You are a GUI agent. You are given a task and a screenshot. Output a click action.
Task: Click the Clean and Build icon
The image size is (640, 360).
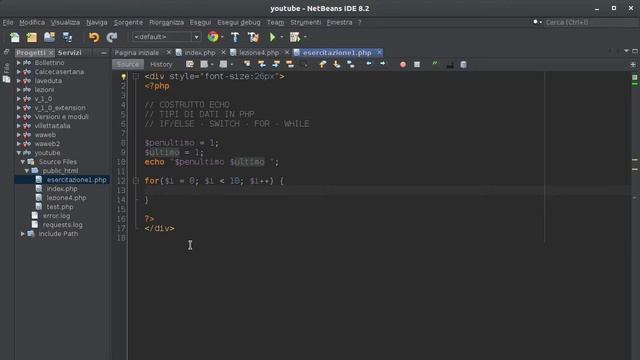point(253,37)
